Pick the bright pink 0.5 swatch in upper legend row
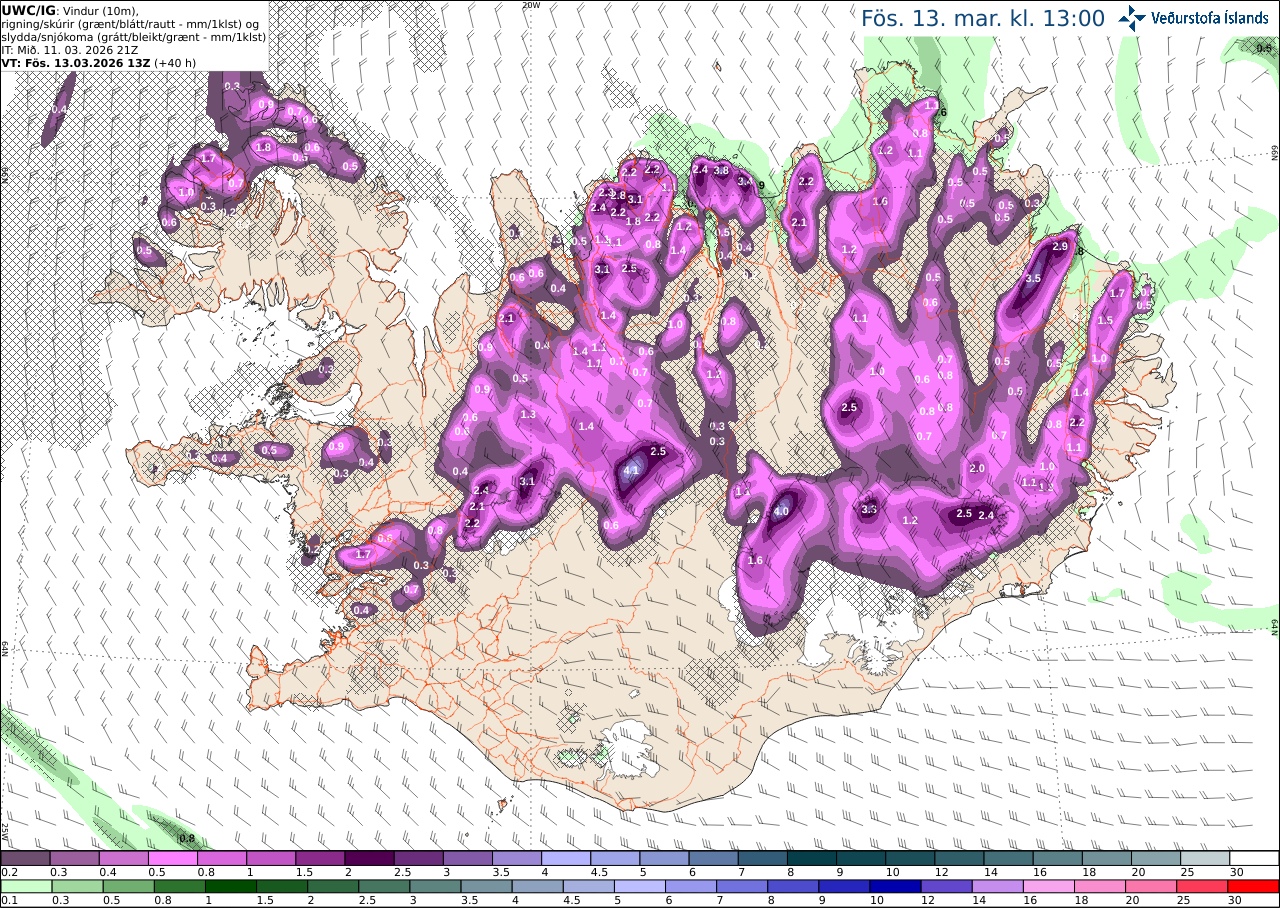The image size is (1280, 908). click(x=172, y=858)
